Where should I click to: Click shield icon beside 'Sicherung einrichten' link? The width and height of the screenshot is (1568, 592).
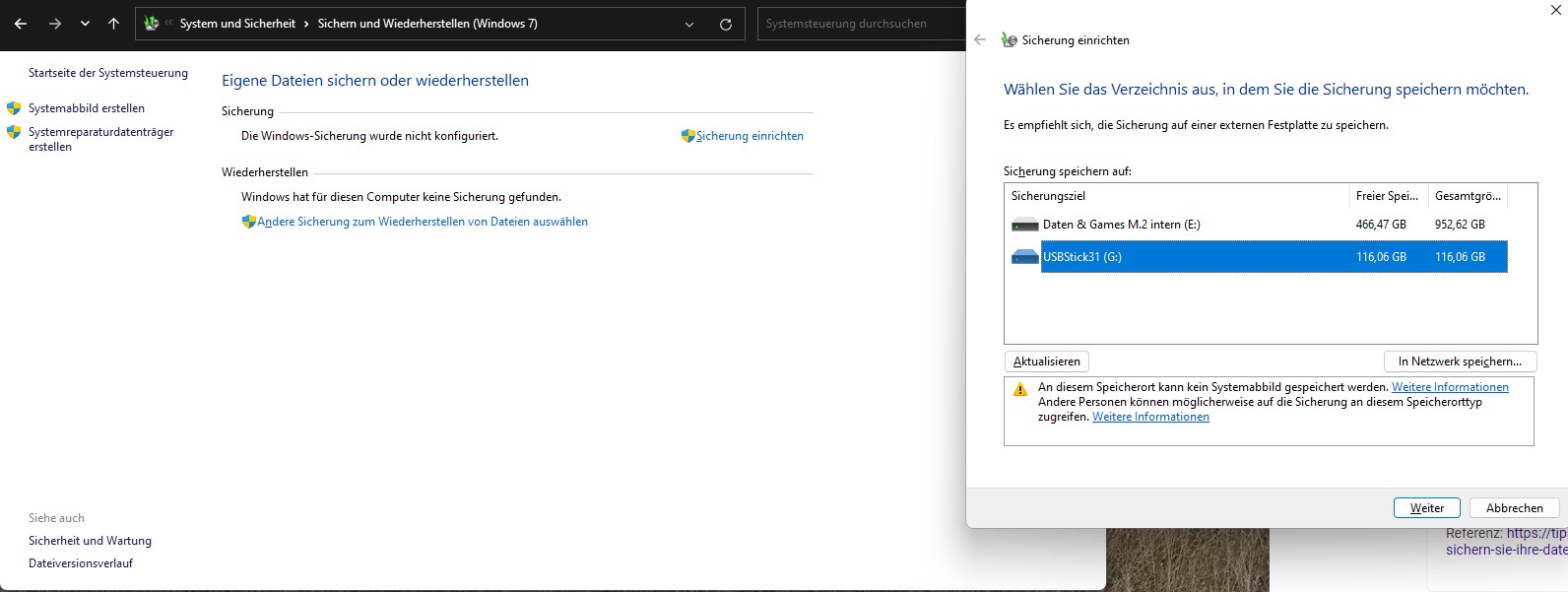[x=688, y=136]
